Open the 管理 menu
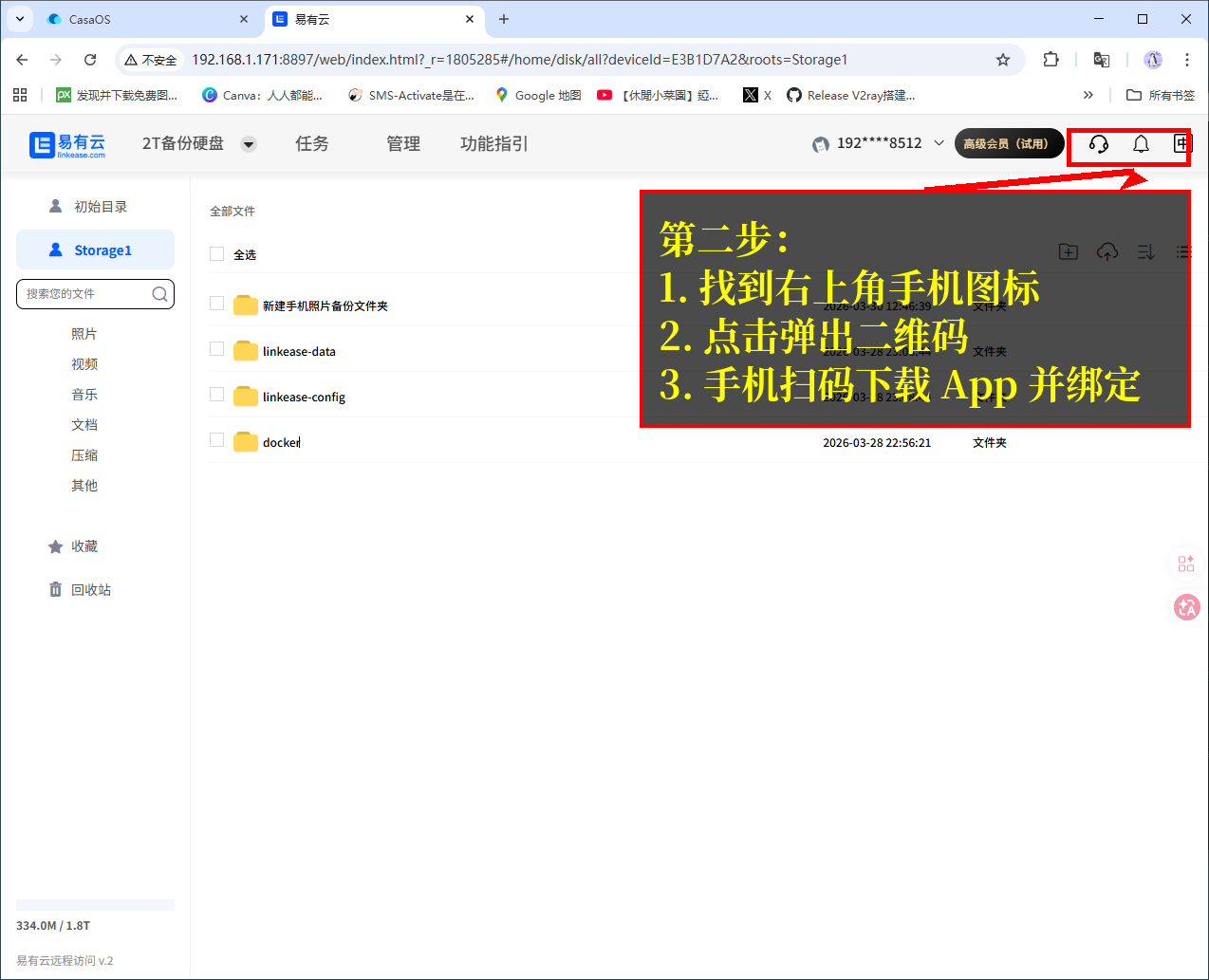 pos(403,144)
